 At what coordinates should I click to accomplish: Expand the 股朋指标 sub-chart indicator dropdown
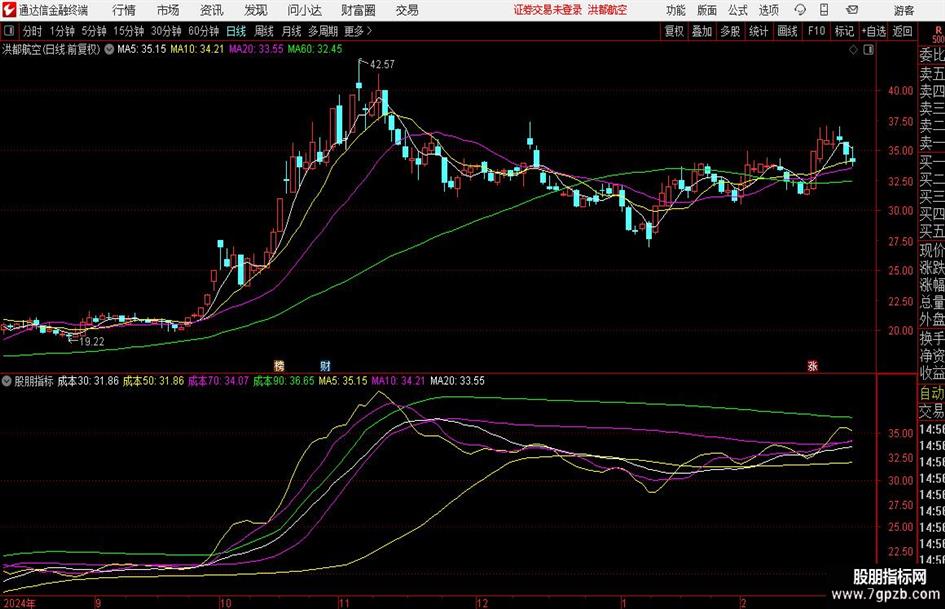(x=7, y=381)
